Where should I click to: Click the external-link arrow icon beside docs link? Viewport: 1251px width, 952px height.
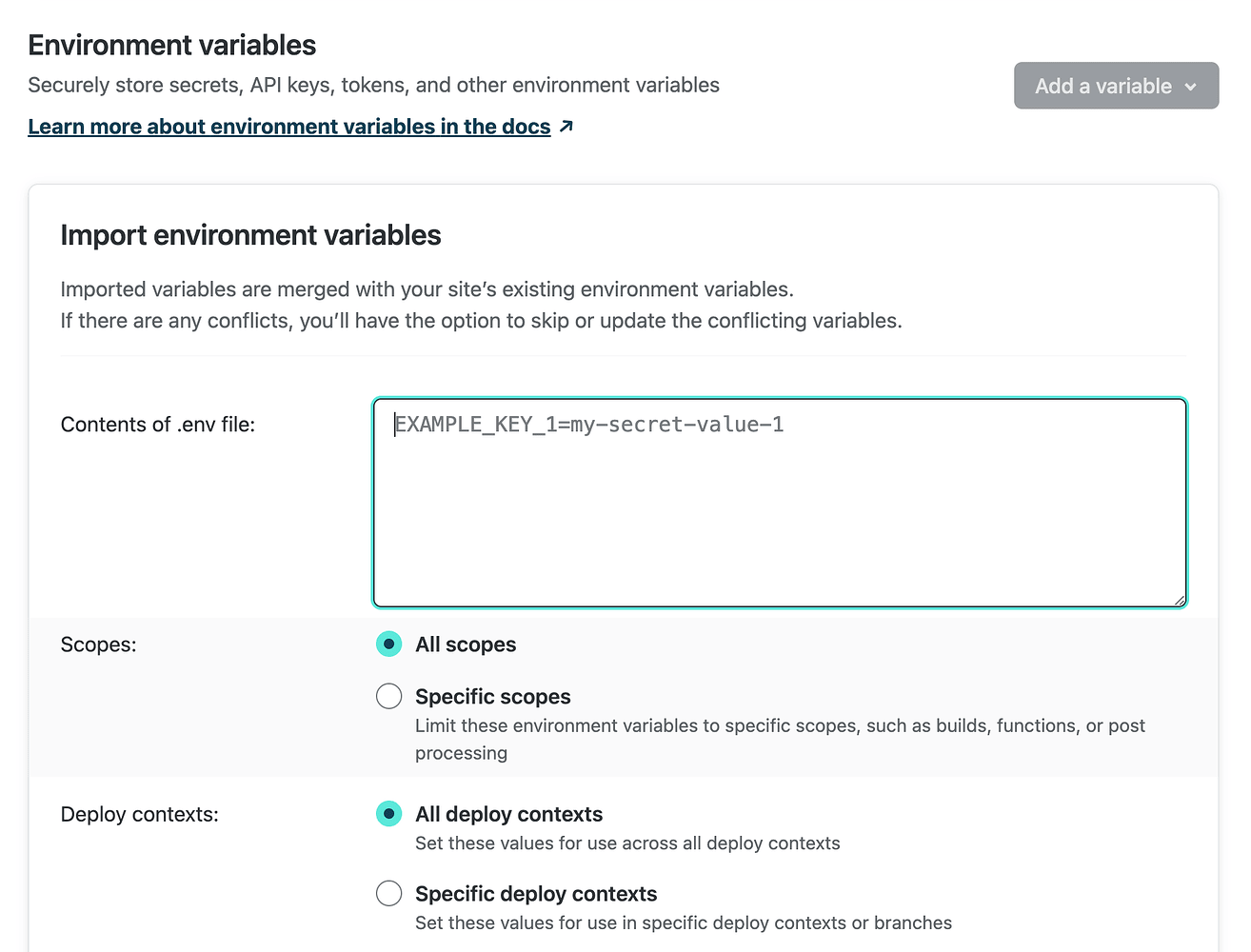click(566, 126)
